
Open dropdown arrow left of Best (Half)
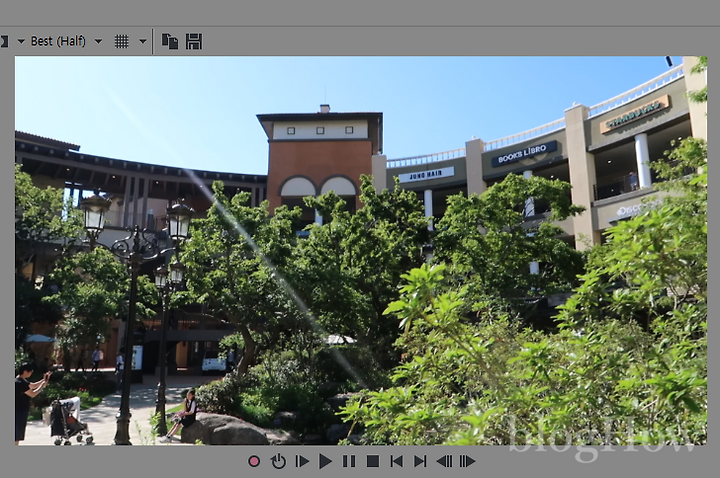[x=21, y=41]
